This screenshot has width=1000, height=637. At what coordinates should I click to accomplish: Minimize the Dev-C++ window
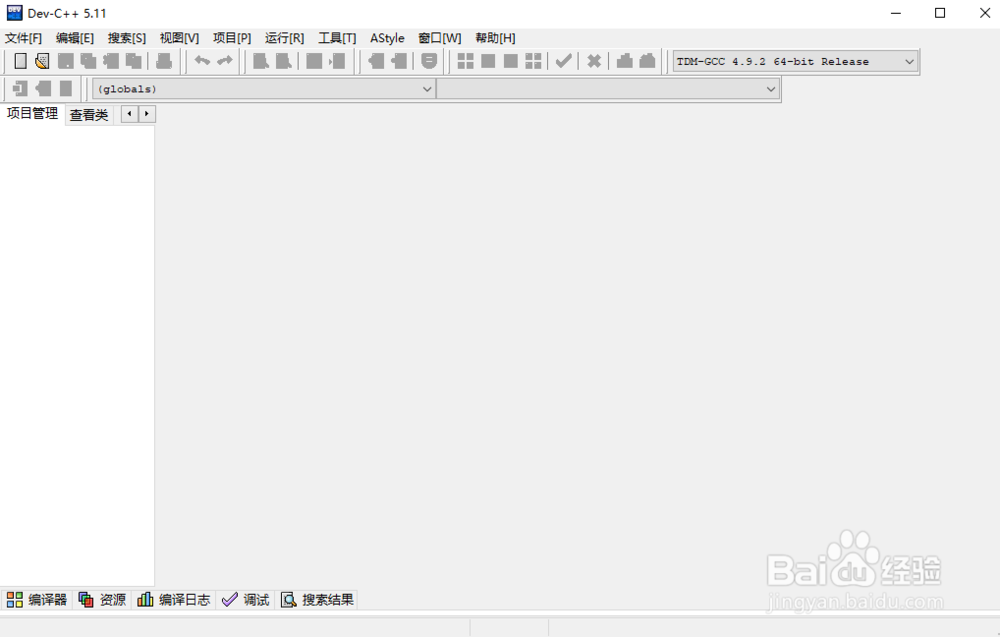(x=896, y=13)
